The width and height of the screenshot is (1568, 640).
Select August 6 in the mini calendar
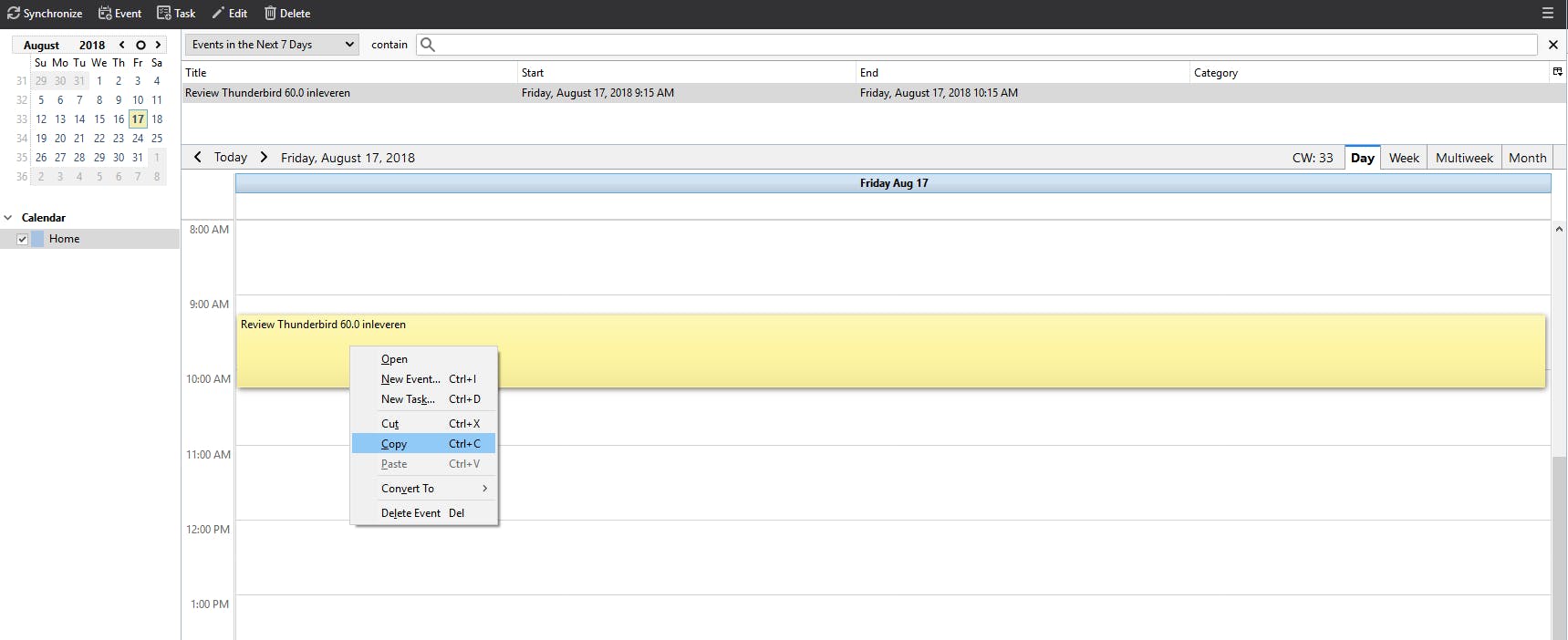tap(60, 100)
